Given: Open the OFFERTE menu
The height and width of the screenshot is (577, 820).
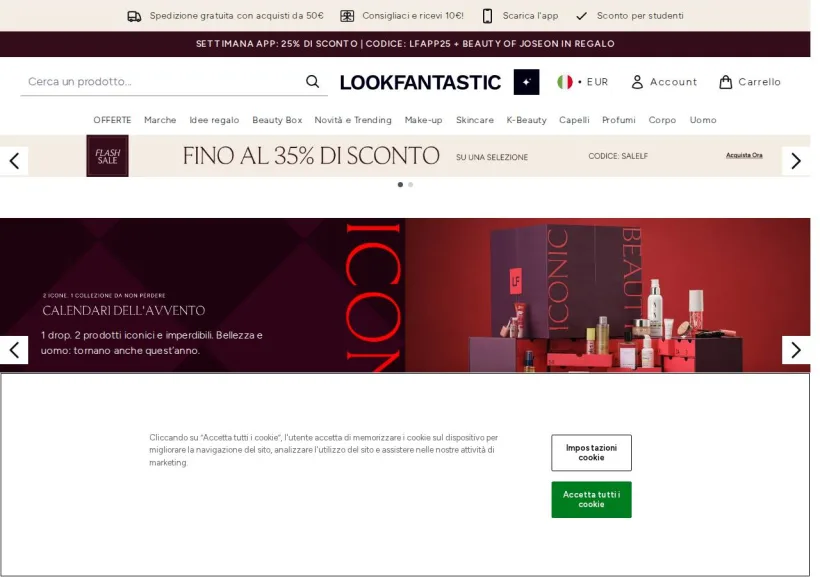Looking at the screenshot, I should (112, 120).
